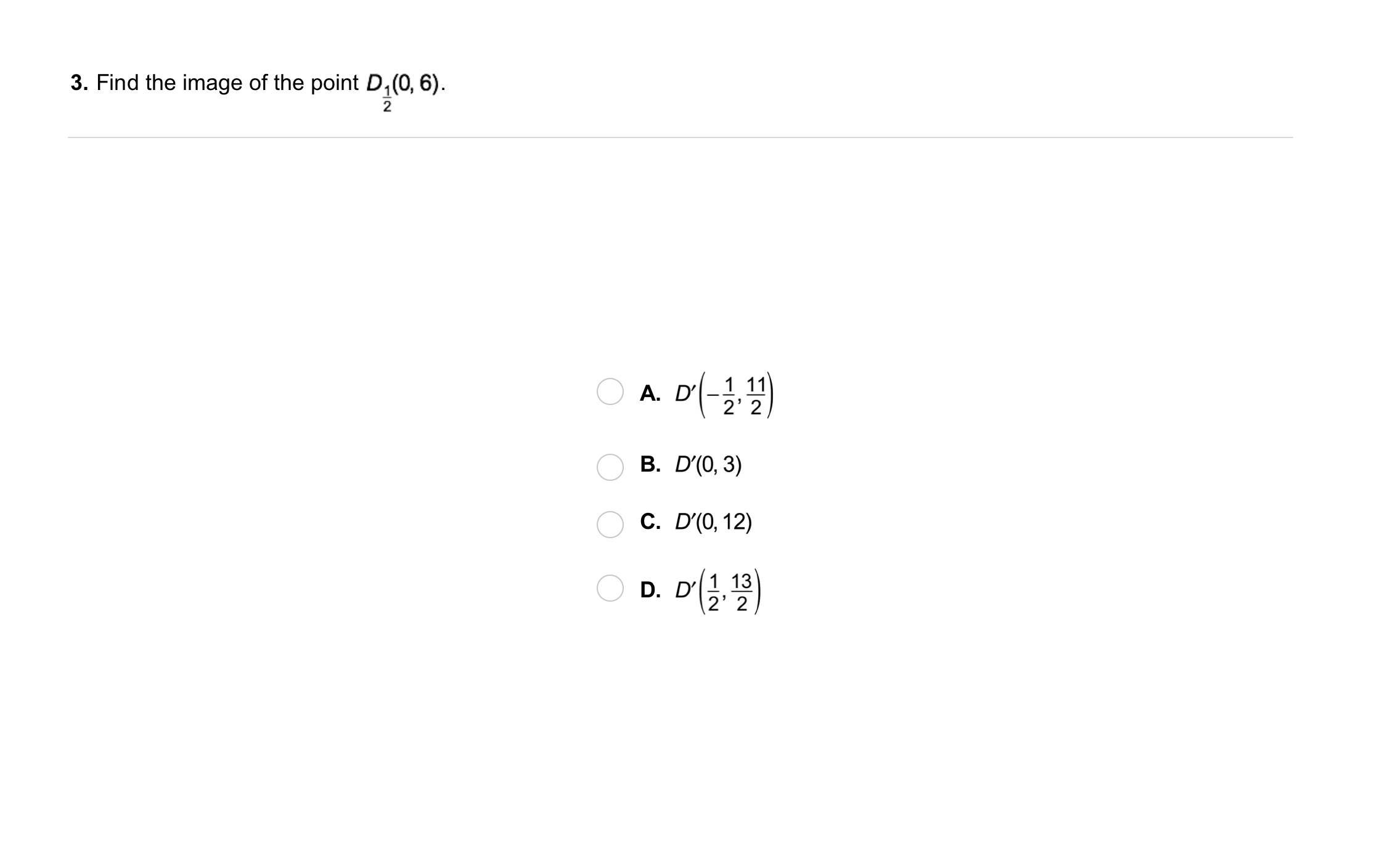The height and width of the screenshot is (868, 1398).
Task: Click the horizontal divider below the question
Action: 680,137
